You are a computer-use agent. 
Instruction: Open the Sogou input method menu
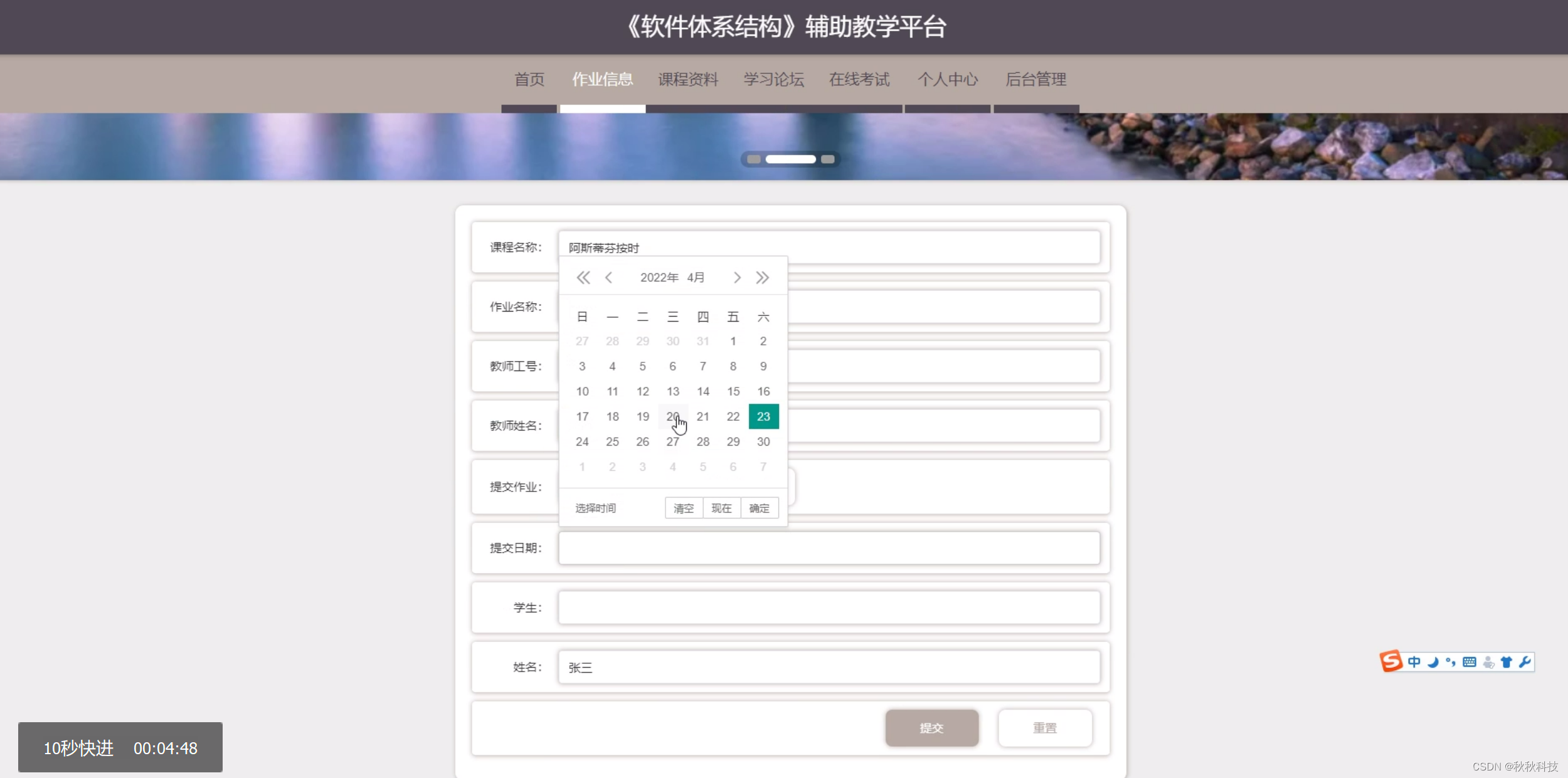pos(1392,661)
